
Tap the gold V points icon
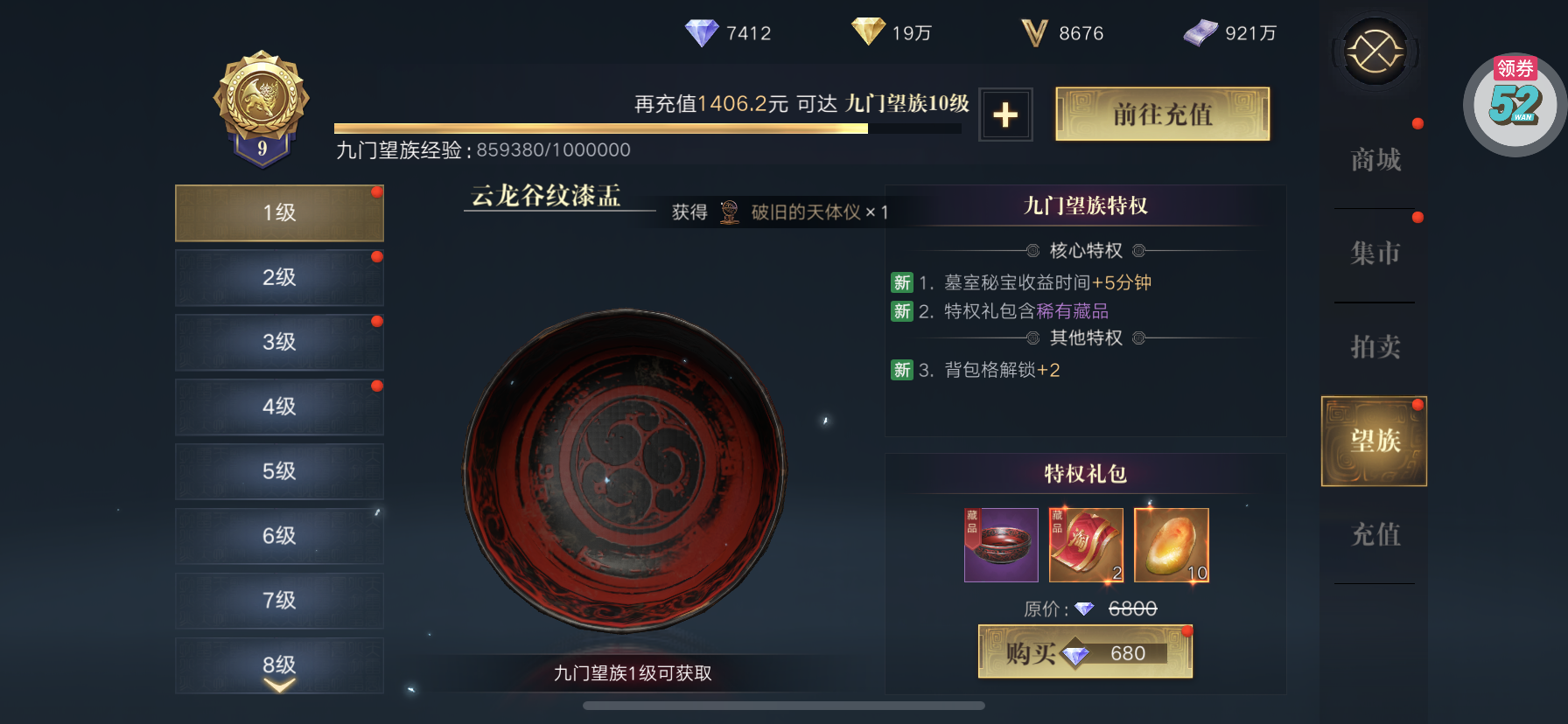point(1034,33)
